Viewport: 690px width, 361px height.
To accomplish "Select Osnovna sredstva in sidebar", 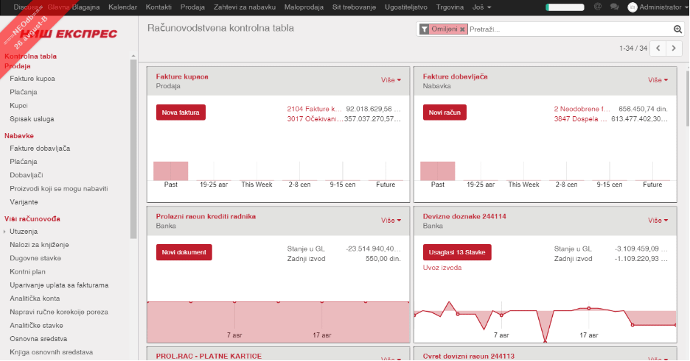I will [x=38, y=339].
